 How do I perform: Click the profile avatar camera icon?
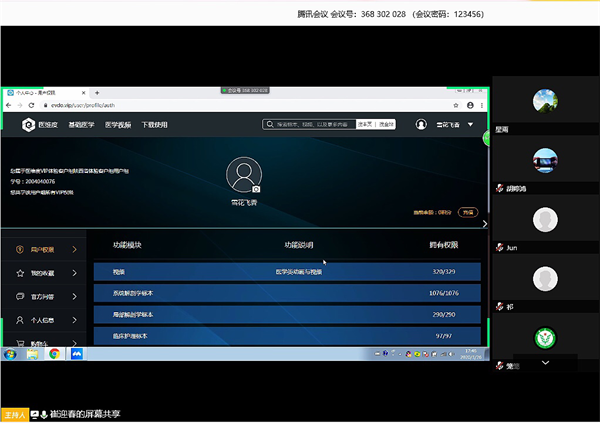coord(256,188)
